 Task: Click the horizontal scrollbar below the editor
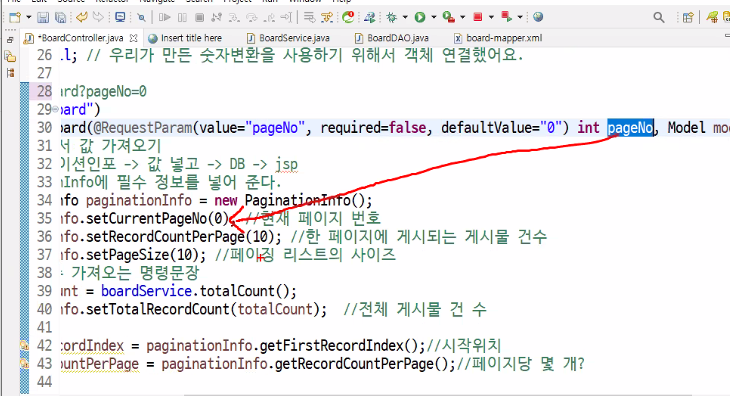pyautogui.click(x=438, y=395)
